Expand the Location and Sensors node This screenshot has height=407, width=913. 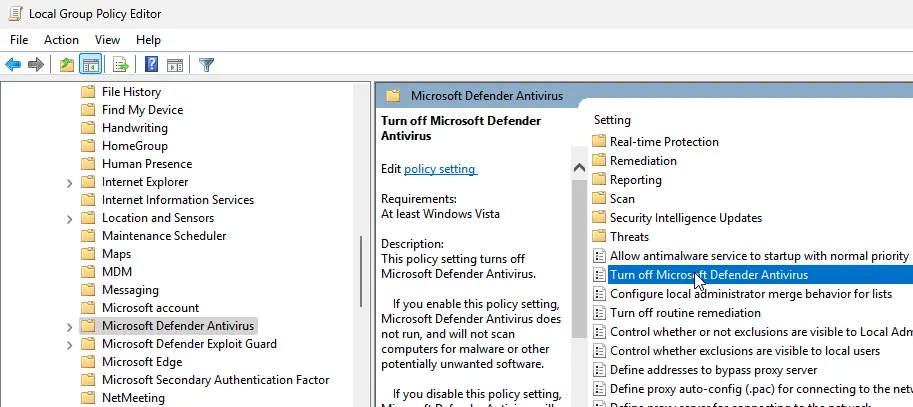point(68,218)
